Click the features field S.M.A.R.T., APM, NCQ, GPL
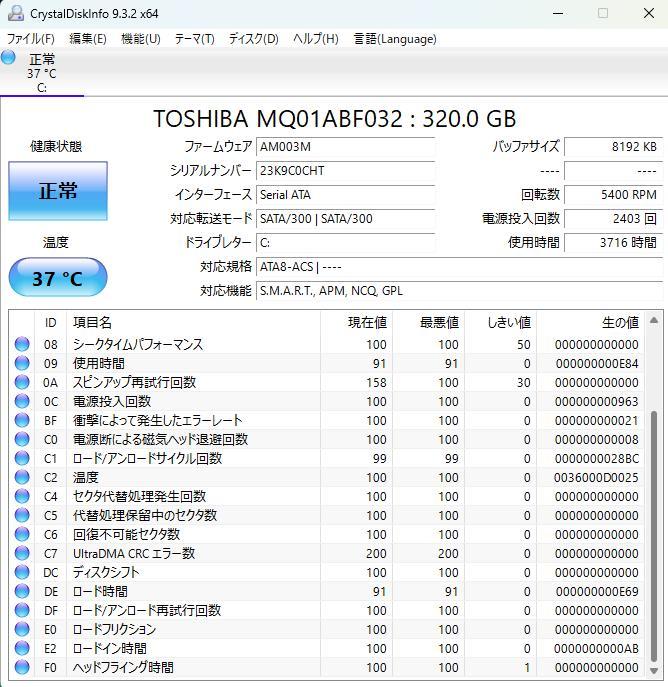Viewport: 668px width, 687px height. point(459,291)
